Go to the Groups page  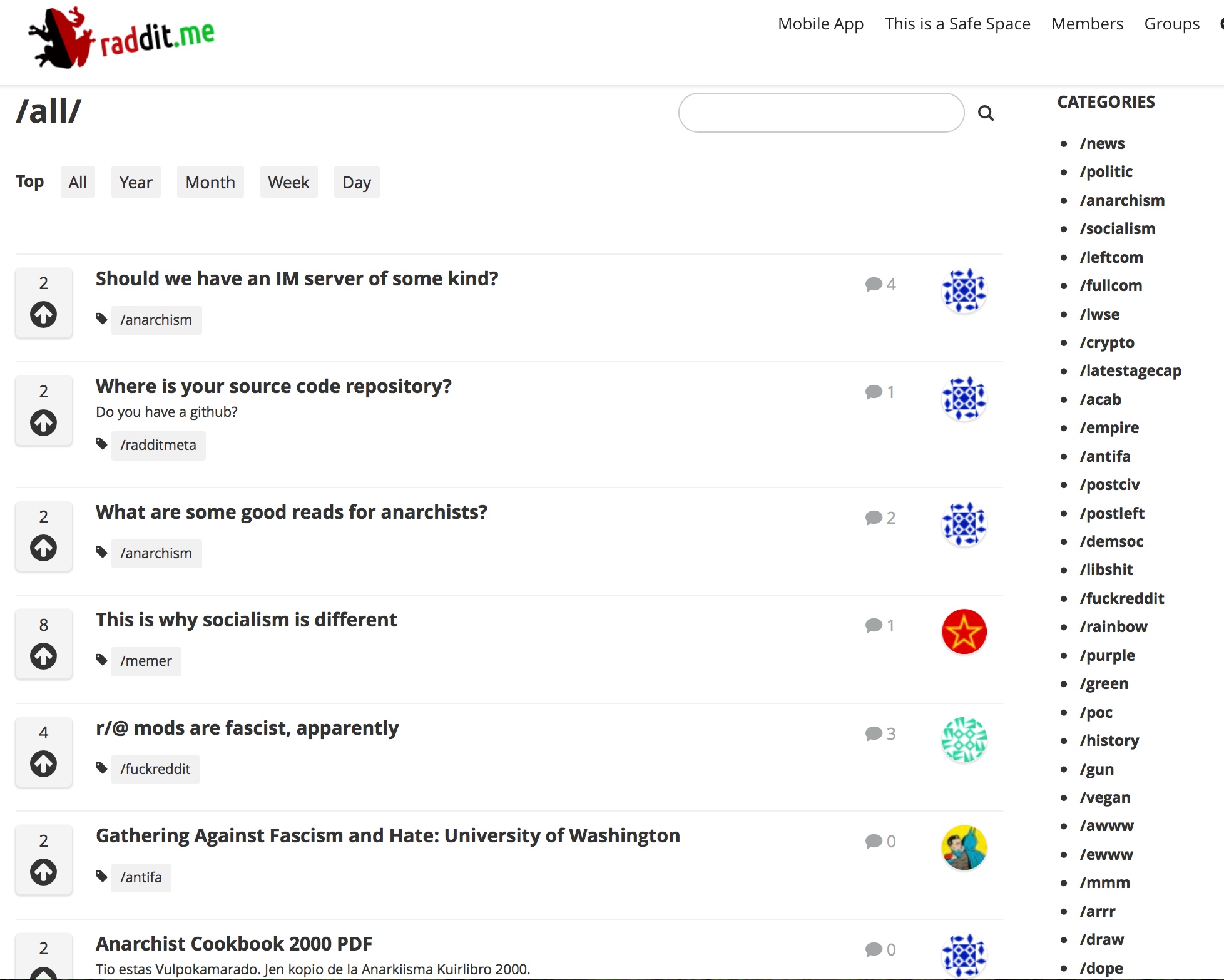point(1172,24)
